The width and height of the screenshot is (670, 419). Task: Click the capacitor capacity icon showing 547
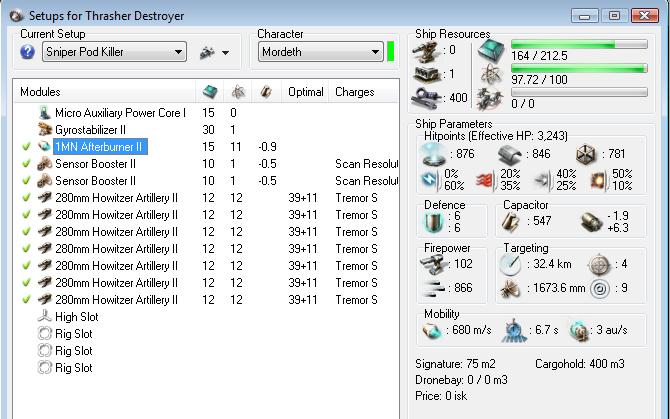511,222
